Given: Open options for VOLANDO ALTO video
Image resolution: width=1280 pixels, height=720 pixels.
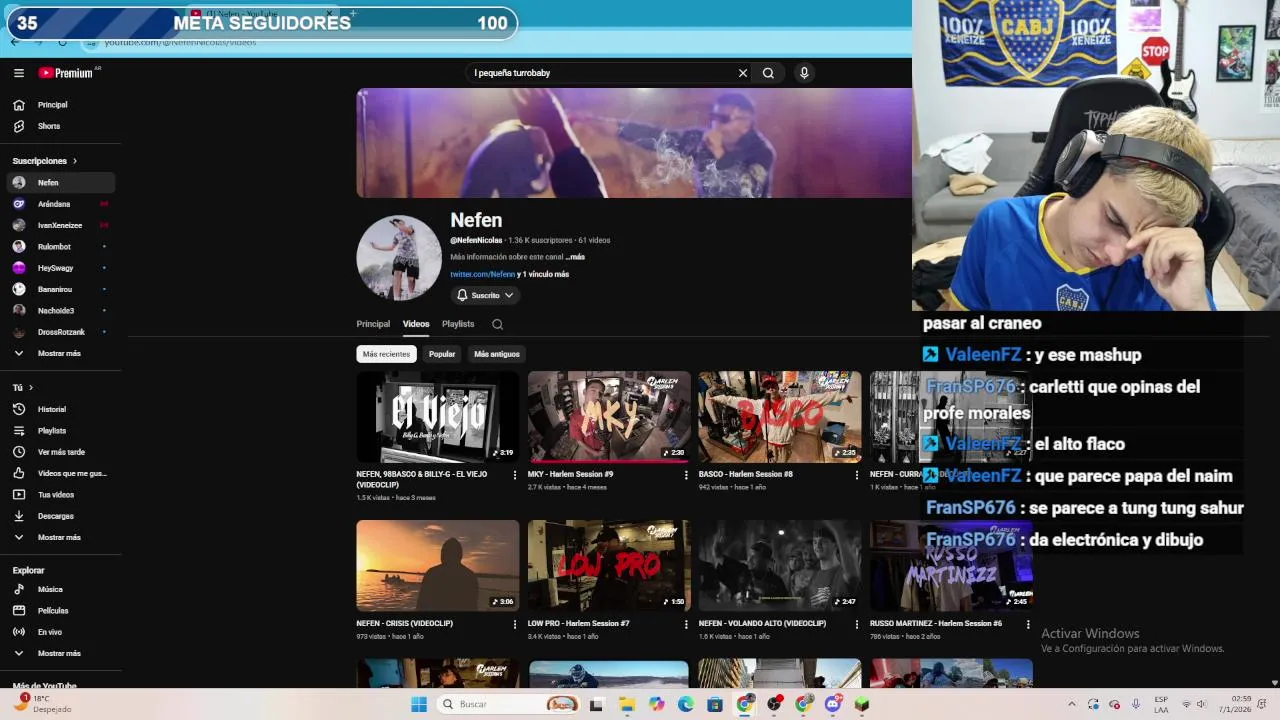Looking at the screenshot, I should click(857, 624).
